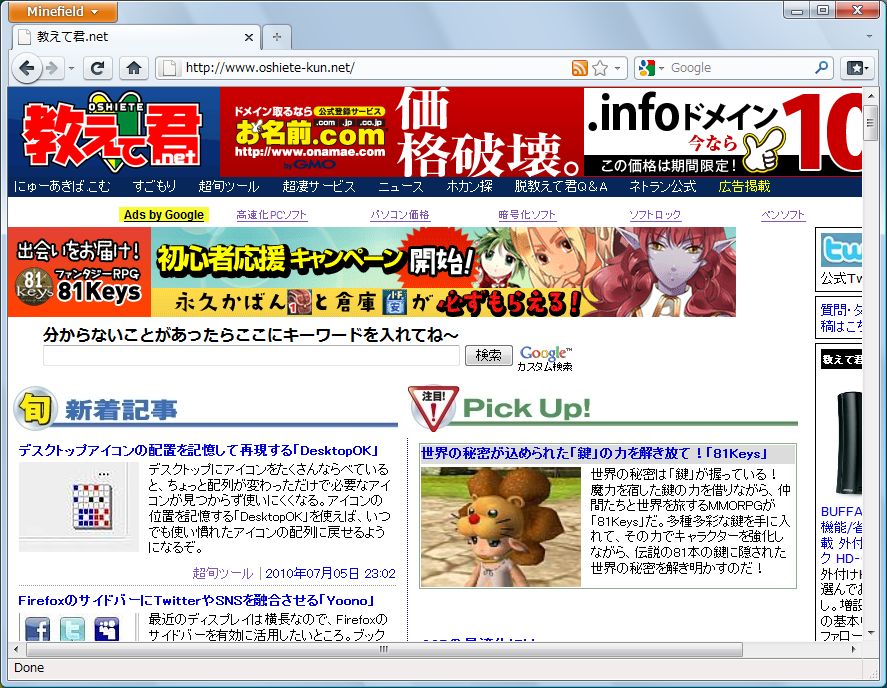The width and height of the screenshot is (887, 688).
Task: Click the MySpace icon in the Yoono article
Action: [x=107, y=629]
